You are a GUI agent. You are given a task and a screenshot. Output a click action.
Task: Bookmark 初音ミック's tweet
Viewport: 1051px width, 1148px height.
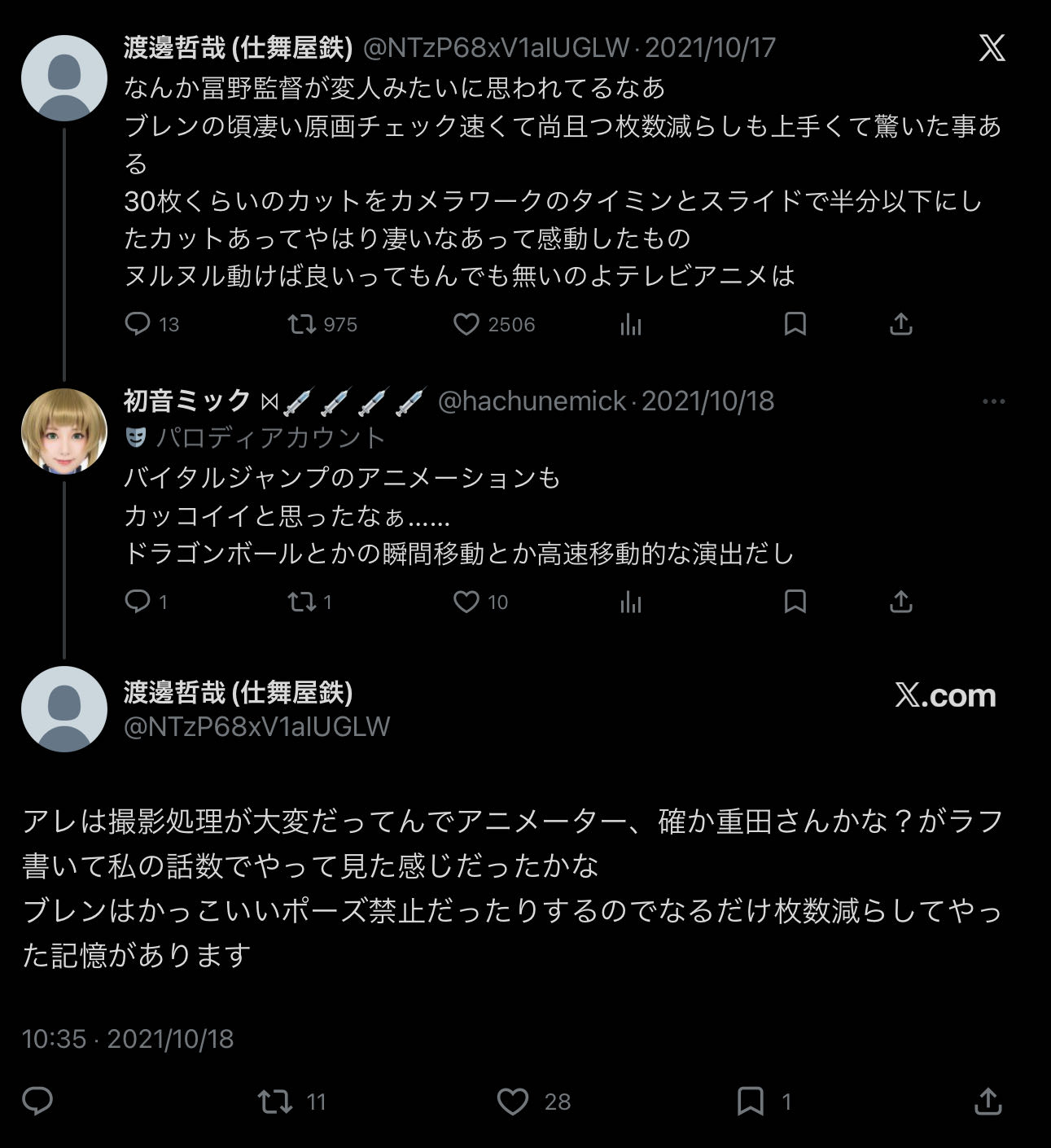(795, 602)
